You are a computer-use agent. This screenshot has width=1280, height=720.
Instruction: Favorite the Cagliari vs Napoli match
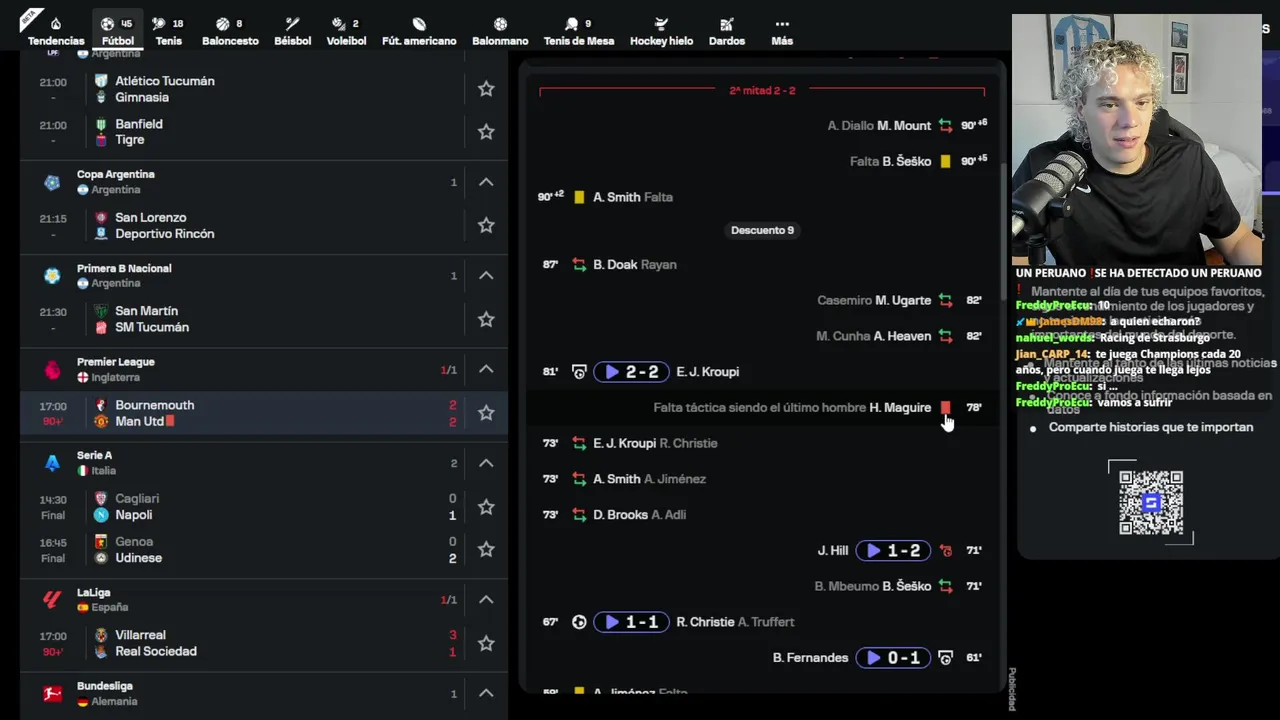[486, 506]
